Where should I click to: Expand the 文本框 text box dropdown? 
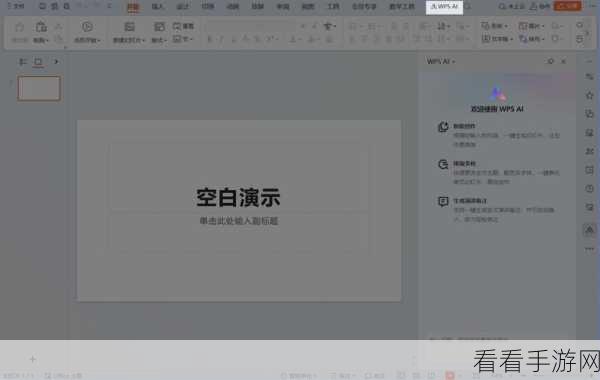point(497,39)
